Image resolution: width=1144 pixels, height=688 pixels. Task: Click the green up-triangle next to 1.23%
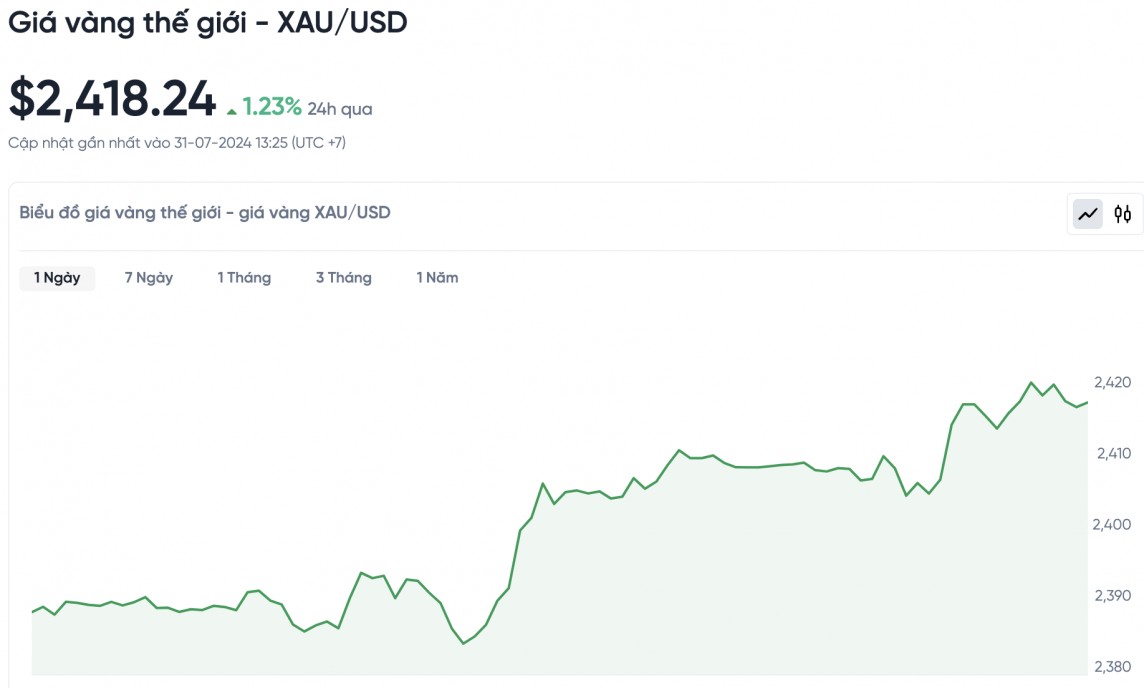232,109
